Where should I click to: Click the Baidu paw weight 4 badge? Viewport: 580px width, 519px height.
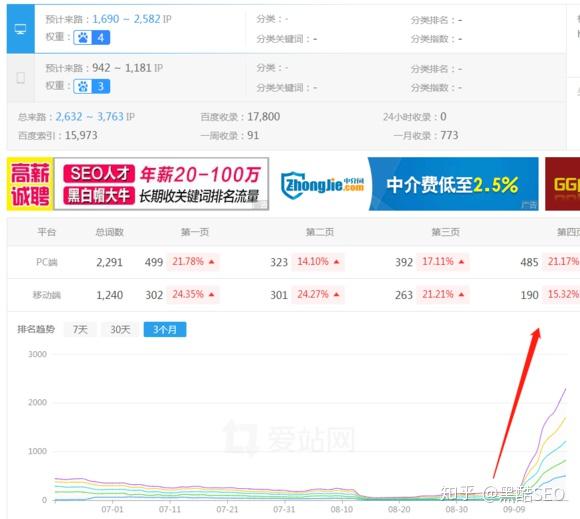[91, 38]
